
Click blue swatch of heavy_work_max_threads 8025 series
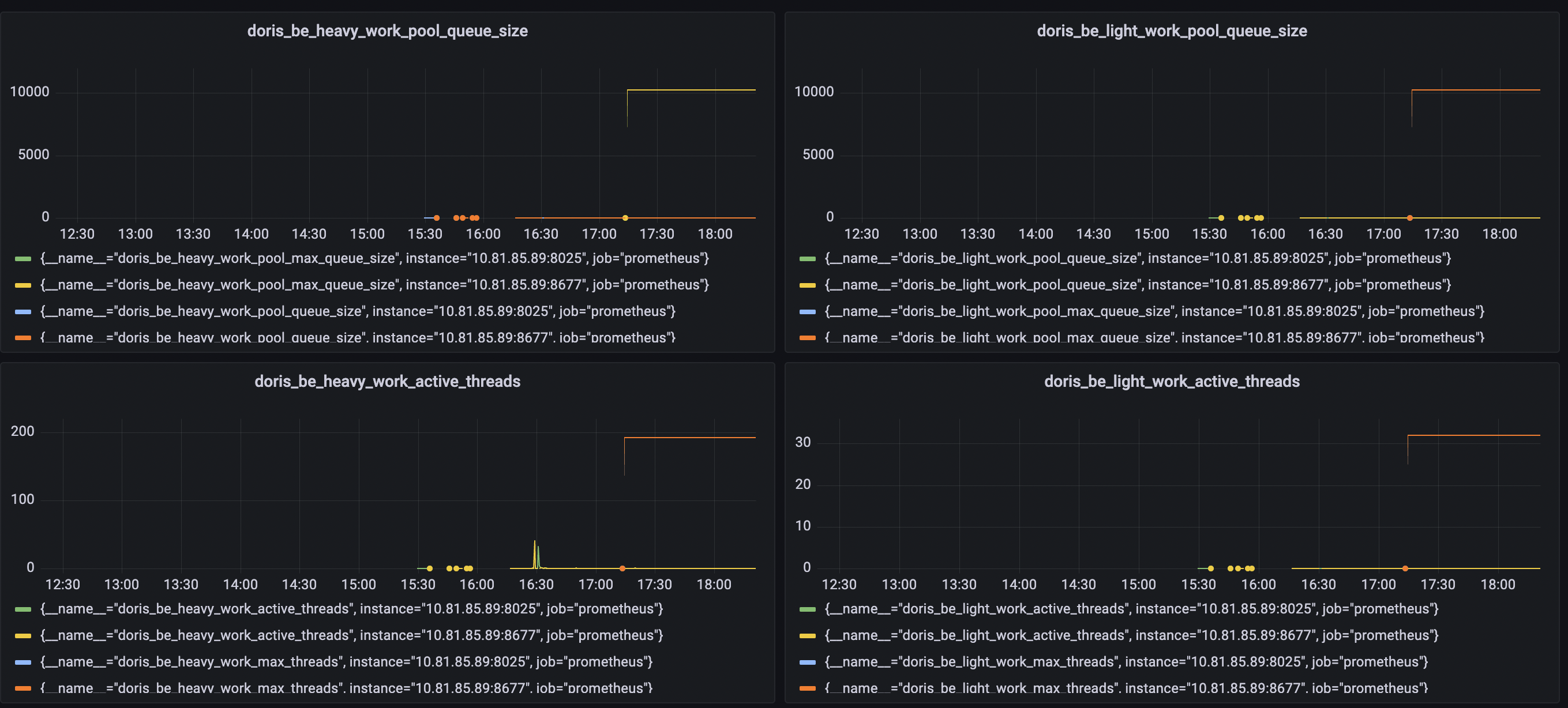point(23,662)
